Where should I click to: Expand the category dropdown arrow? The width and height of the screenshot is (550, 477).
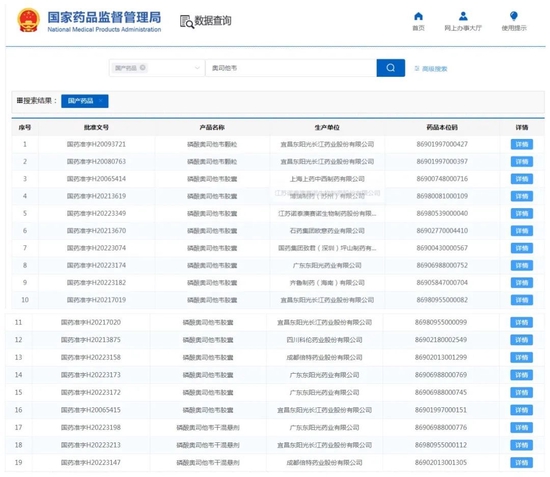coord(197,68)
